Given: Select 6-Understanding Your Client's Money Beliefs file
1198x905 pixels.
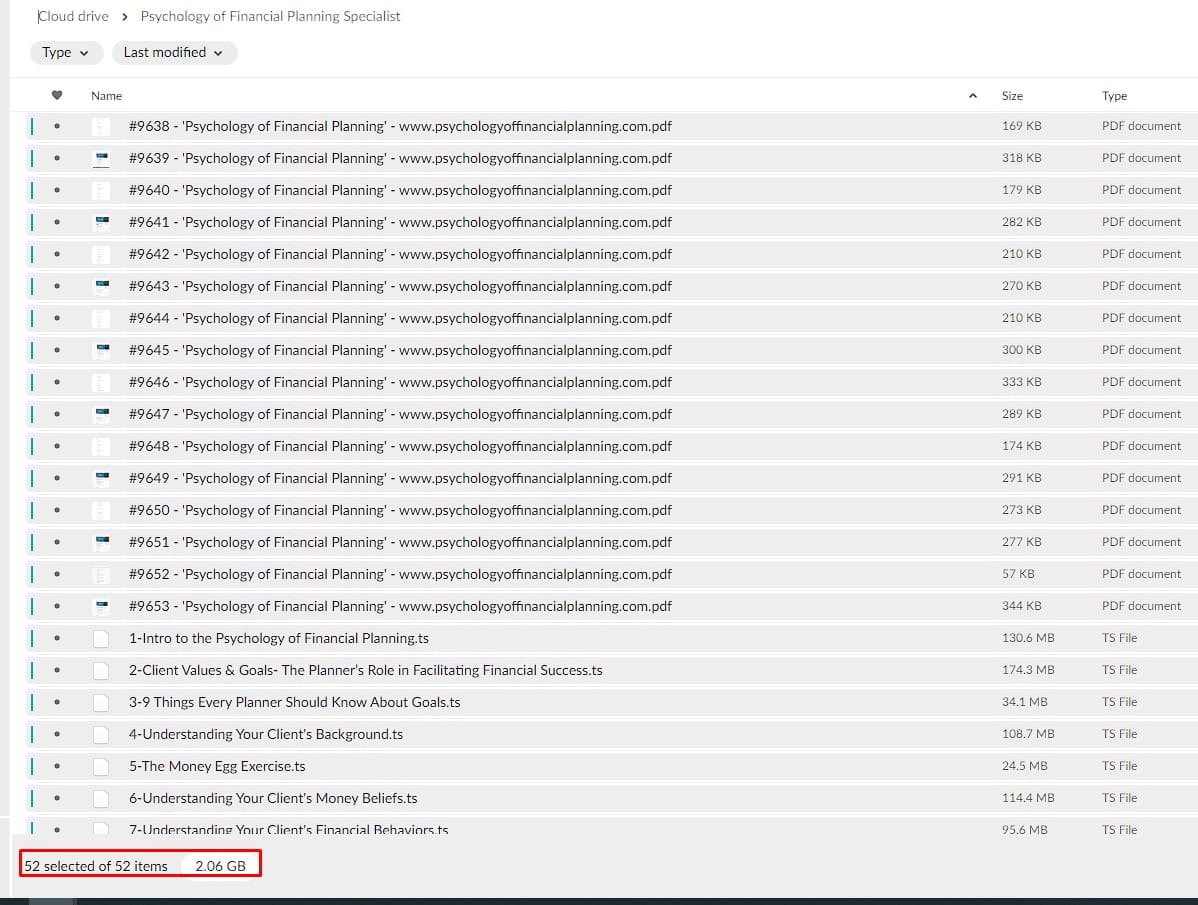Looking at the screenshot, I should (x=273, y=798).
